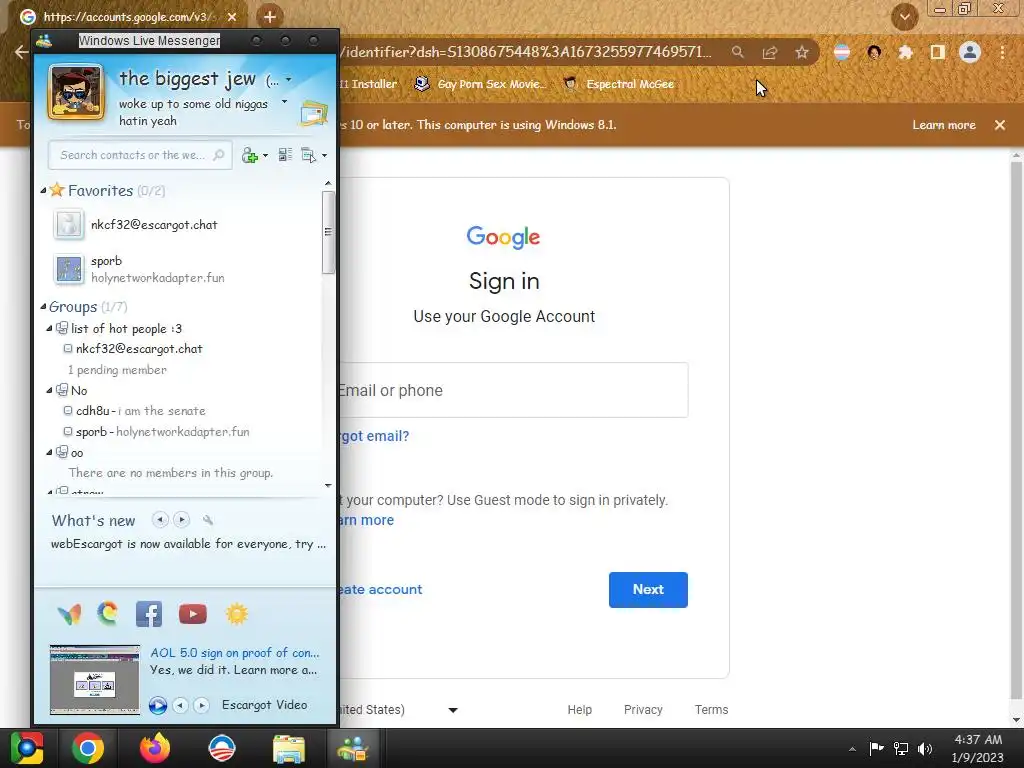Screen dimensions: 1024x768
Task: Click the second colorful swirl app icon
Action: pos(108,613)
